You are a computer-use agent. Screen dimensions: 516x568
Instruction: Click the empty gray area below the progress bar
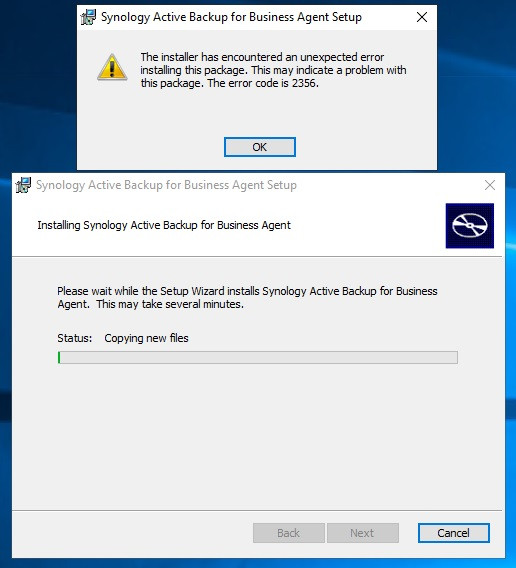click(258, 435)
